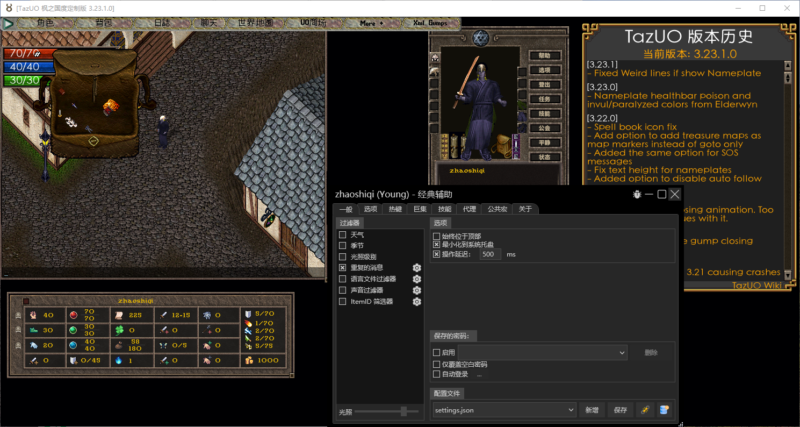The width and height of the screenshot is (800, 427).
Task: Click the green arrow icon on top menu bar
Action: [x=9, y=21]
